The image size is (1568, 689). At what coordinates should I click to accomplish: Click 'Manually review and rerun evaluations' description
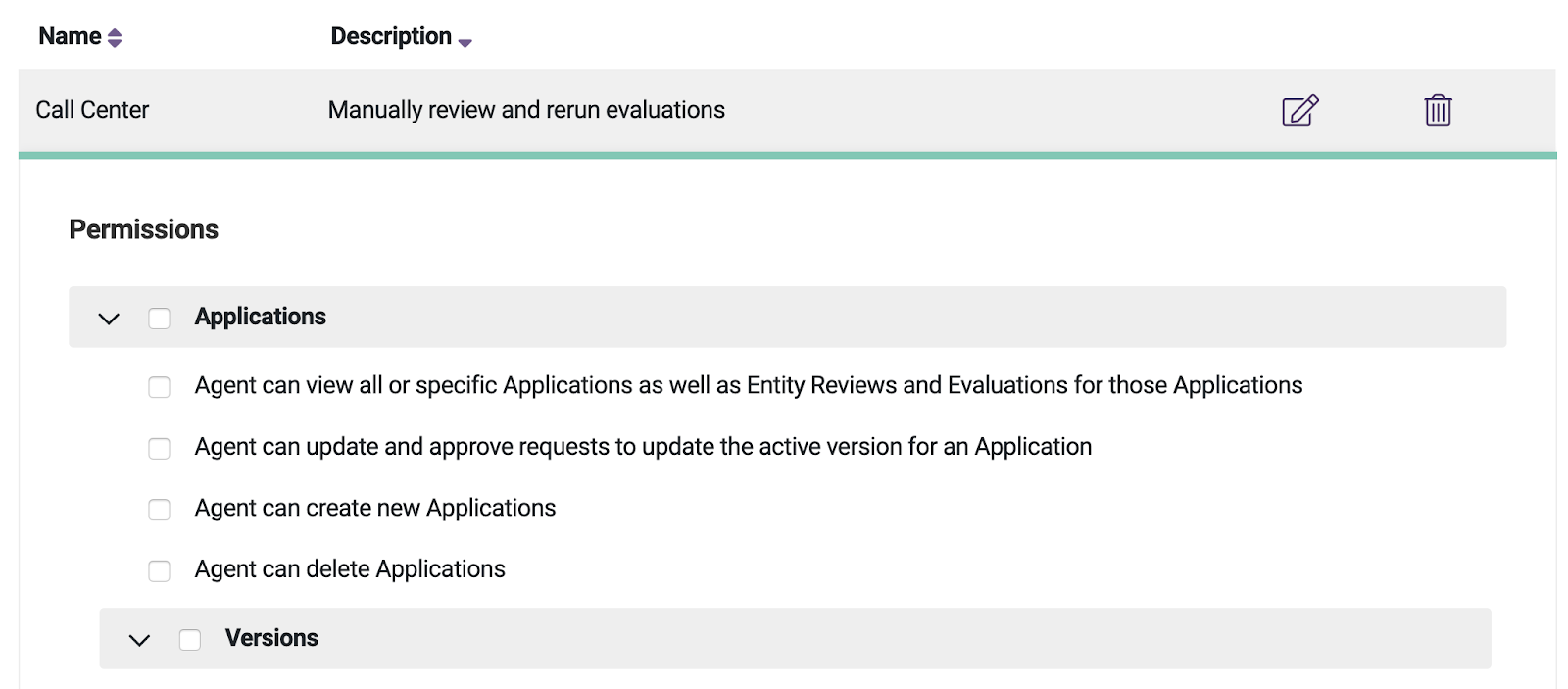coord(526,110)
